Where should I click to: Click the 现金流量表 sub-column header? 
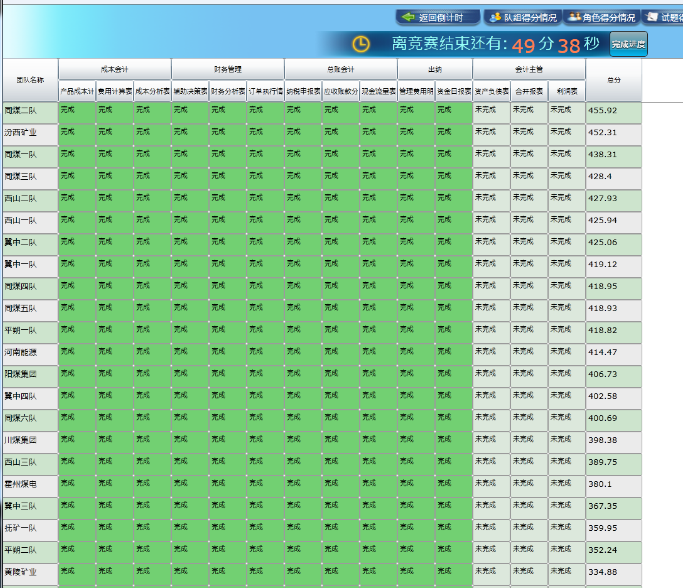point(378,90)
